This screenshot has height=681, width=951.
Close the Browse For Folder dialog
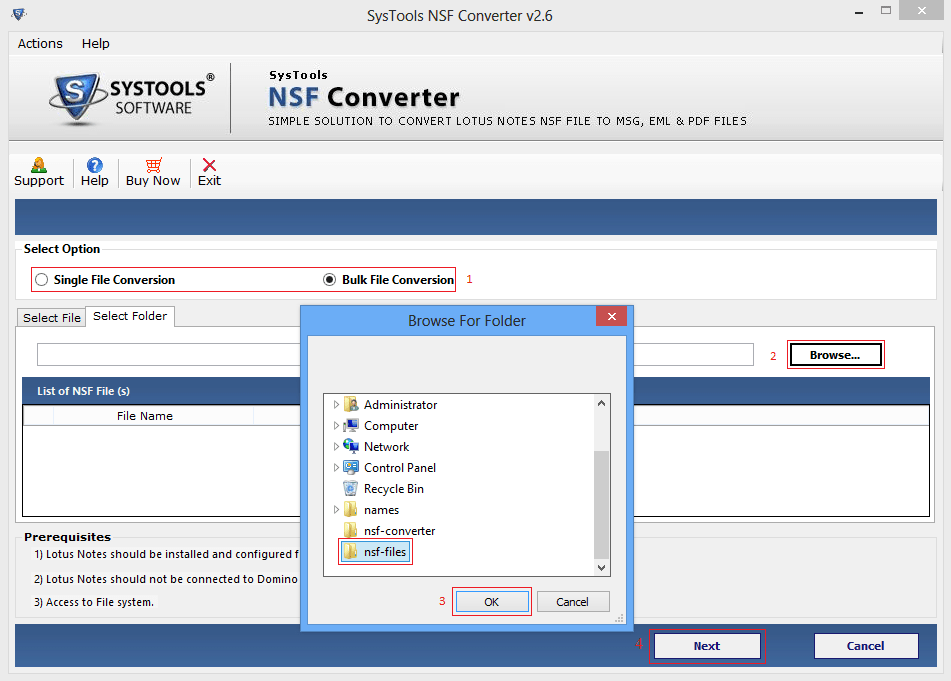(x=611, y=317)
